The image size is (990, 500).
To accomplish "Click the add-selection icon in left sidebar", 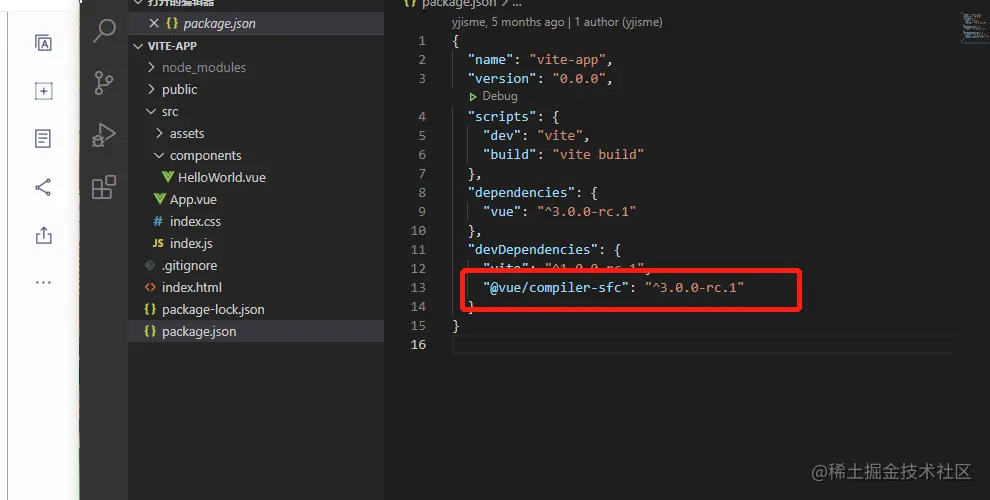I will pos(43,91).
